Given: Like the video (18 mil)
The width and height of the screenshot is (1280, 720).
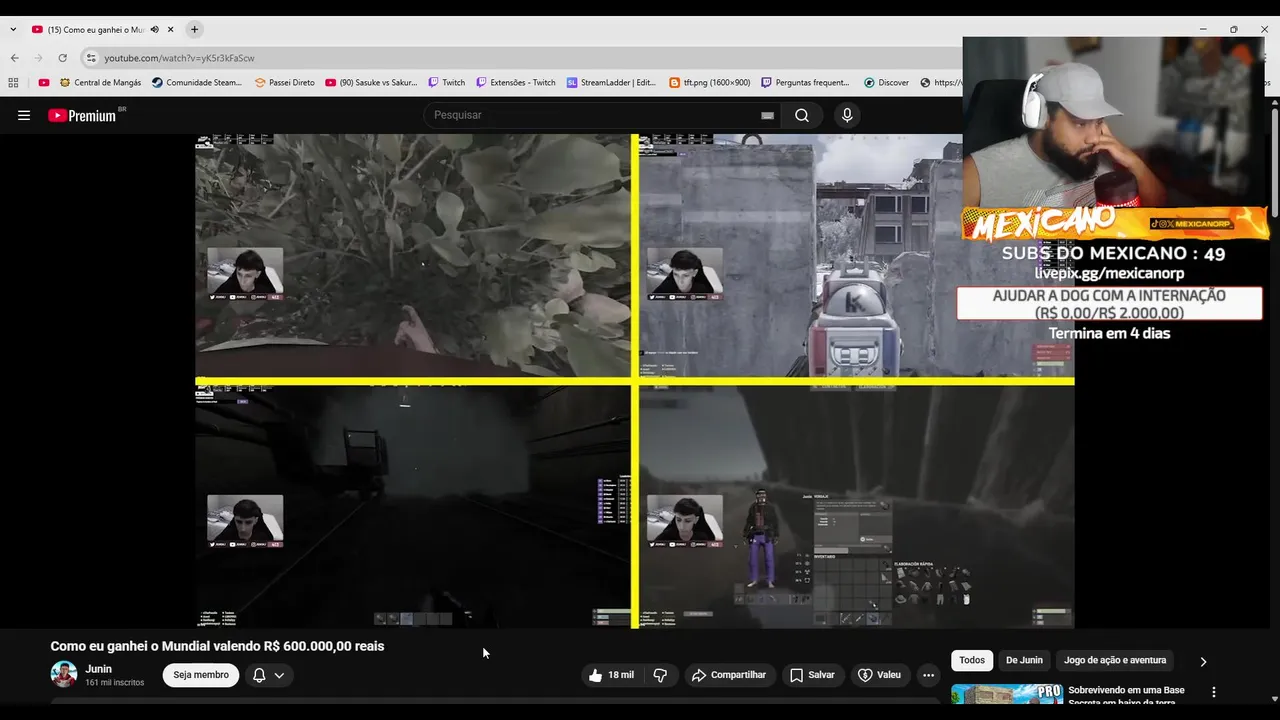Looking at the screenshot, I should pyautogui.click(x=611, y=675).
